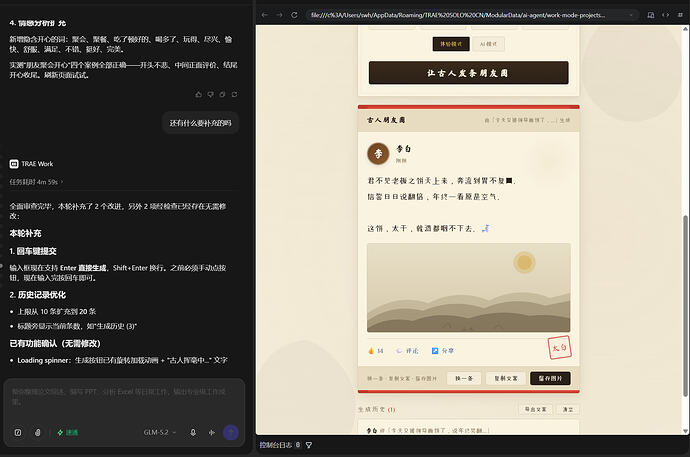Focus the chat message input field
Image resolution: width=690 pixels, height=457 pixels.
point(121,397)
